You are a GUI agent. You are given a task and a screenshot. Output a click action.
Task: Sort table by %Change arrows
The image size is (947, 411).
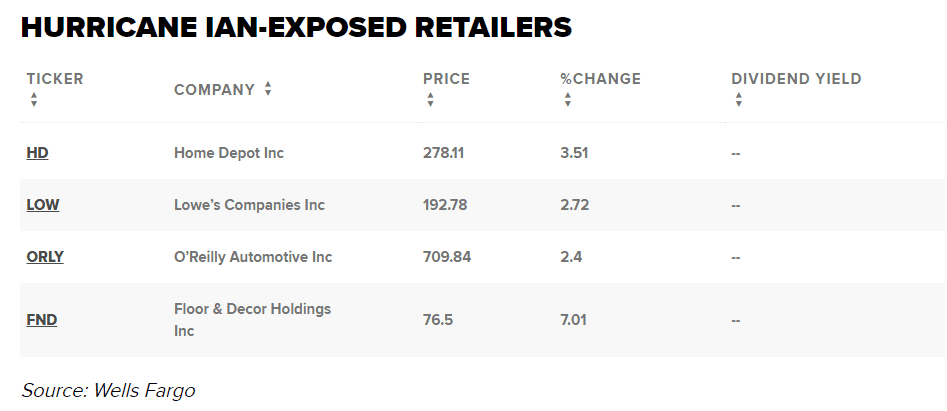click(x=567, y=100)
